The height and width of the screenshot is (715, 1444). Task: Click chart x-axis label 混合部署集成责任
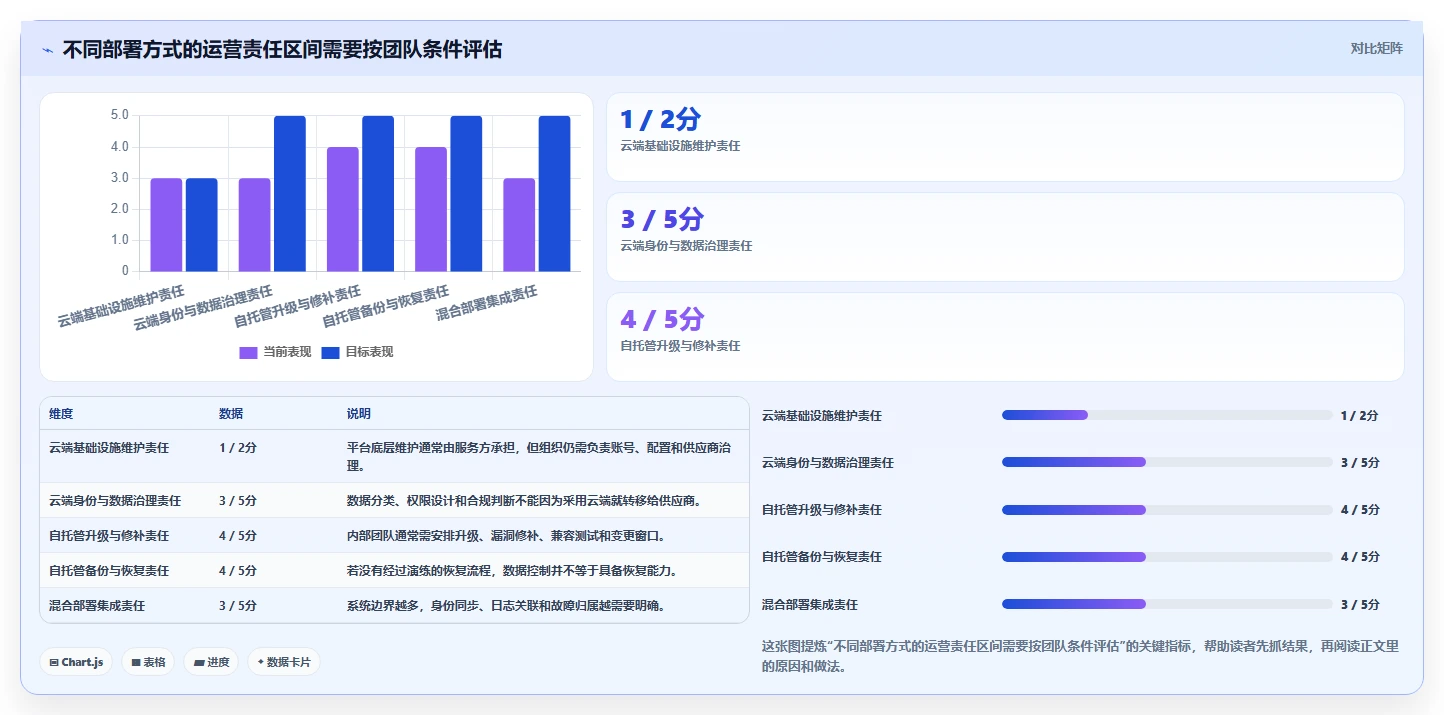(x=487, y=302)
